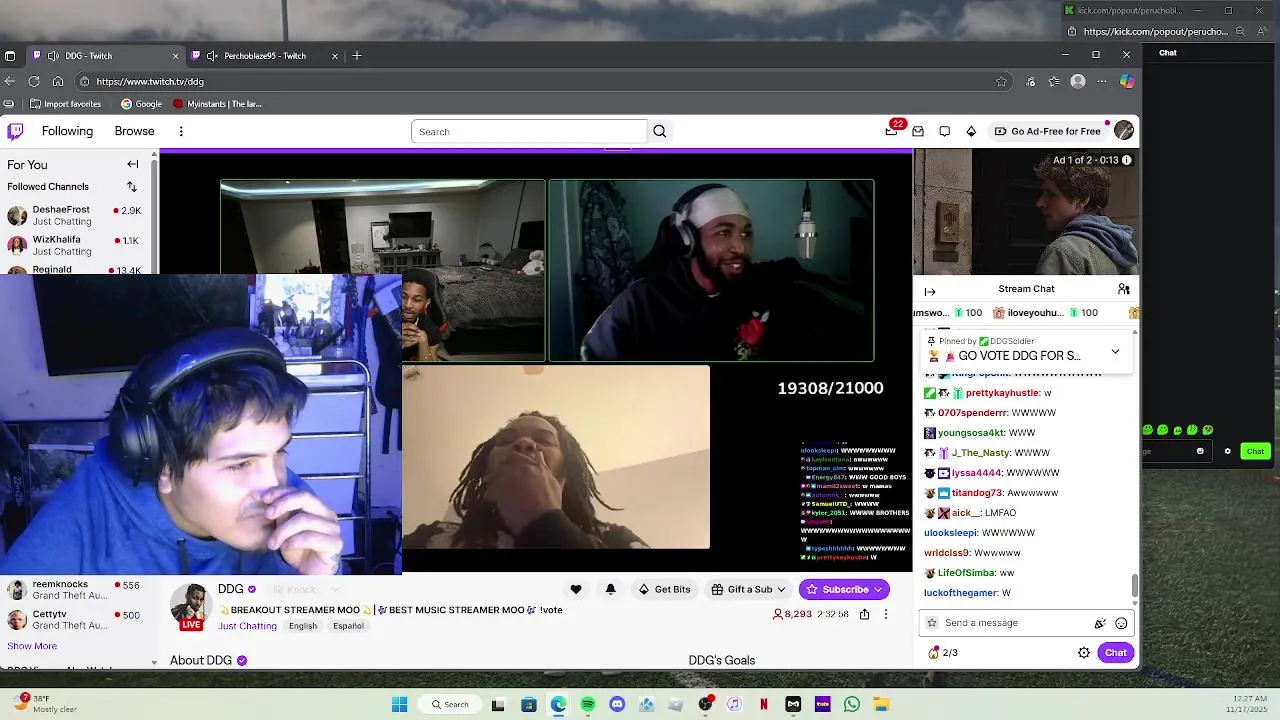The width and height of the screenshot is (1280, 720).
Task: Open the Twitch more-options dots beside Browse
Action: coord(181,131)
